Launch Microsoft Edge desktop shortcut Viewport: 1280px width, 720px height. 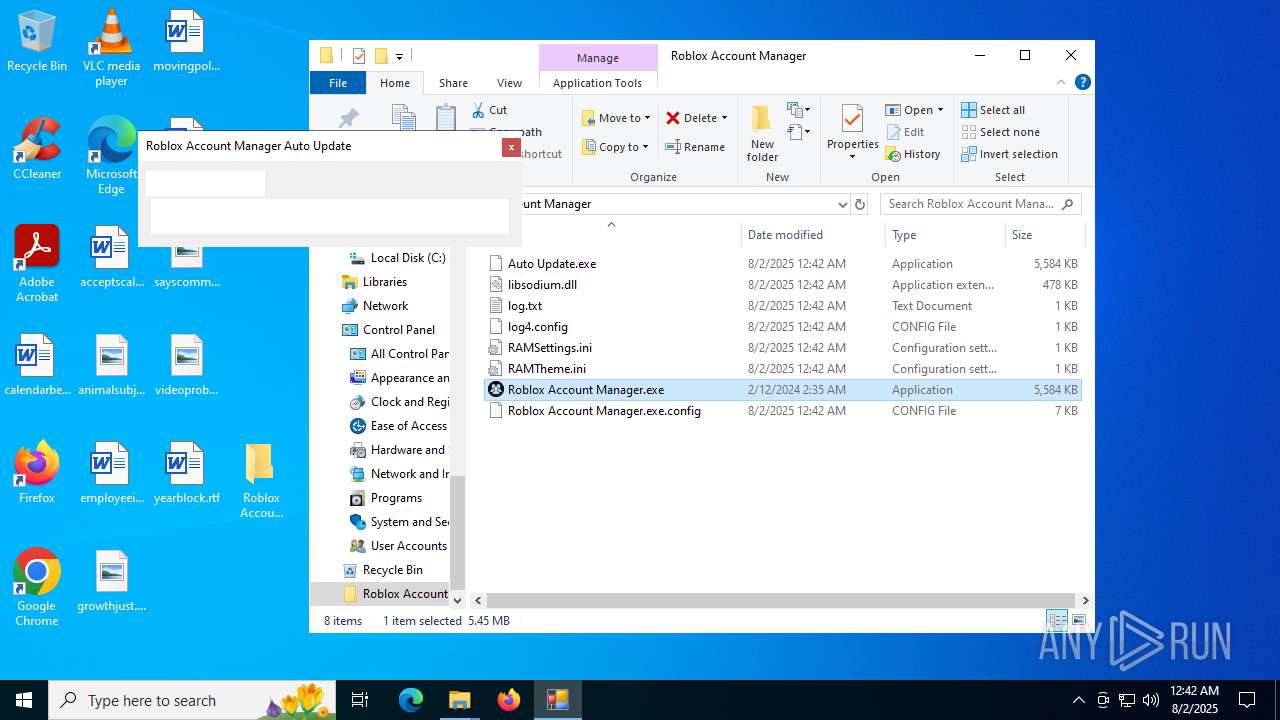[111, 156]
